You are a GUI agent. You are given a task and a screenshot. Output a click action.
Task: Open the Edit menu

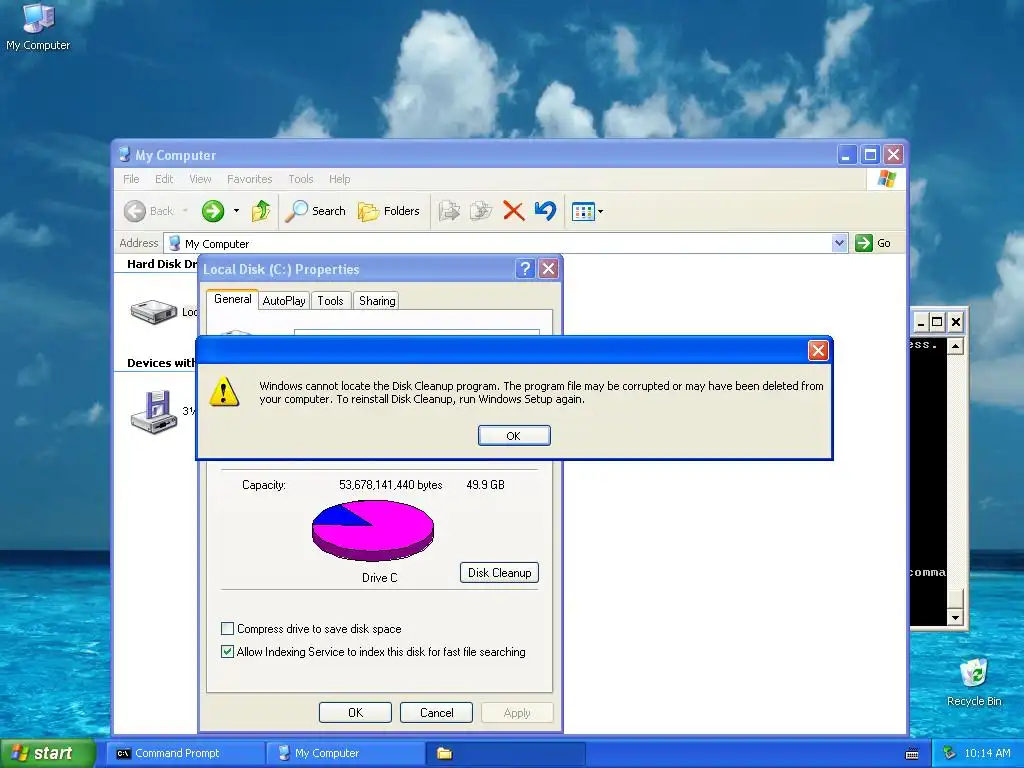164,179
